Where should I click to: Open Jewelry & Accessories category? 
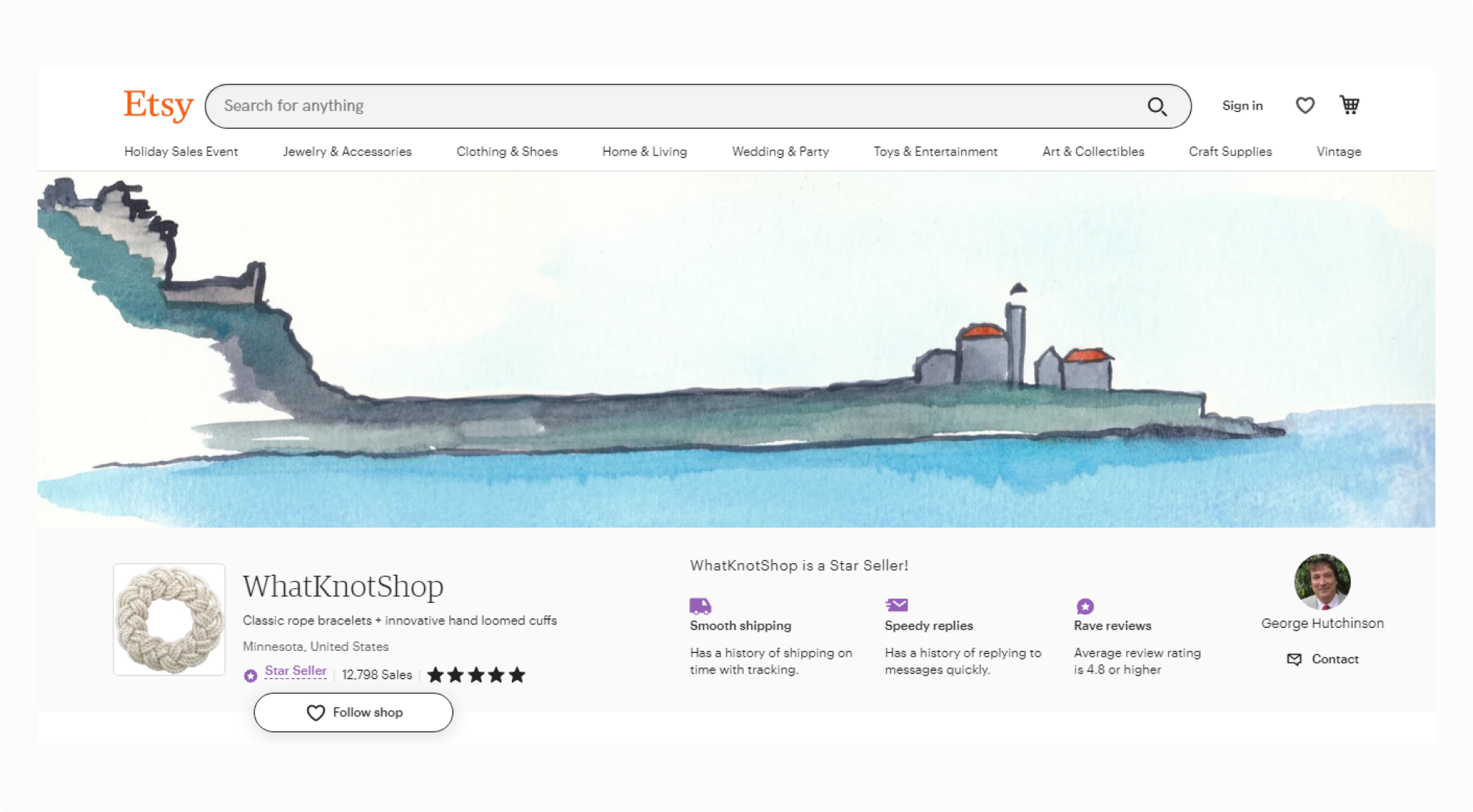pos(347,151)
